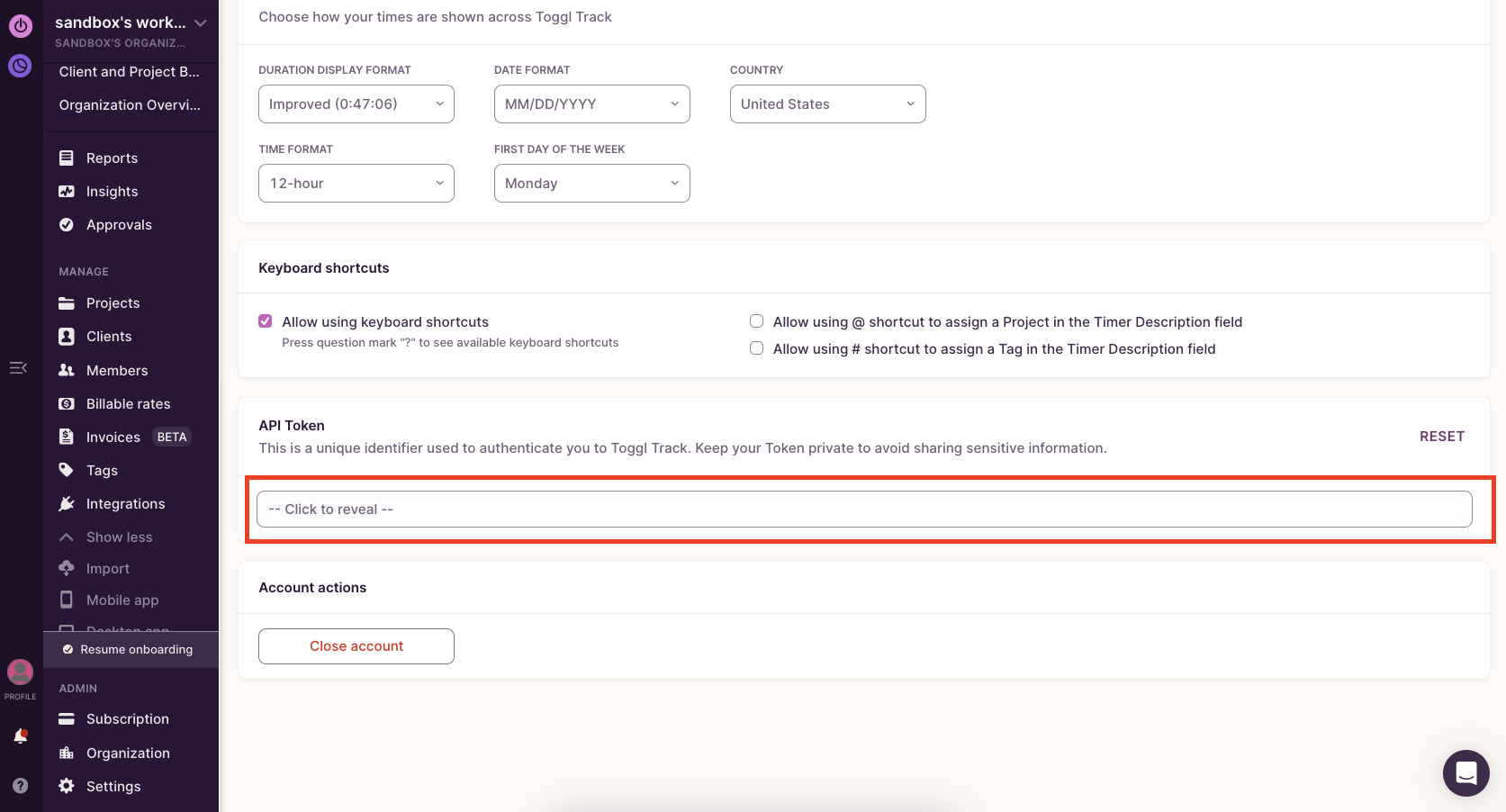Open the First Day of the Week selector
This screenshot has height=812, width=1506.
tap(591, 183)
